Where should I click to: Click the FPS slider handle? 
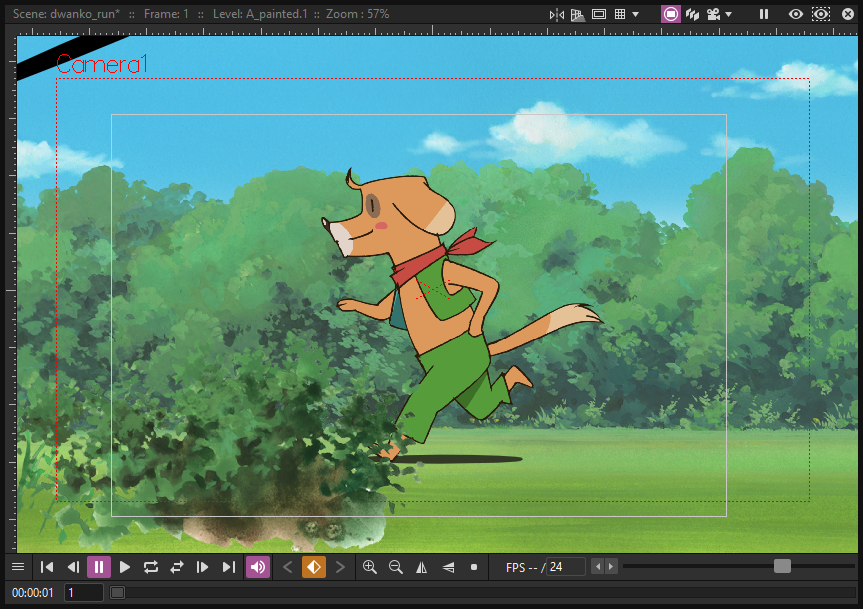point(782,566)
